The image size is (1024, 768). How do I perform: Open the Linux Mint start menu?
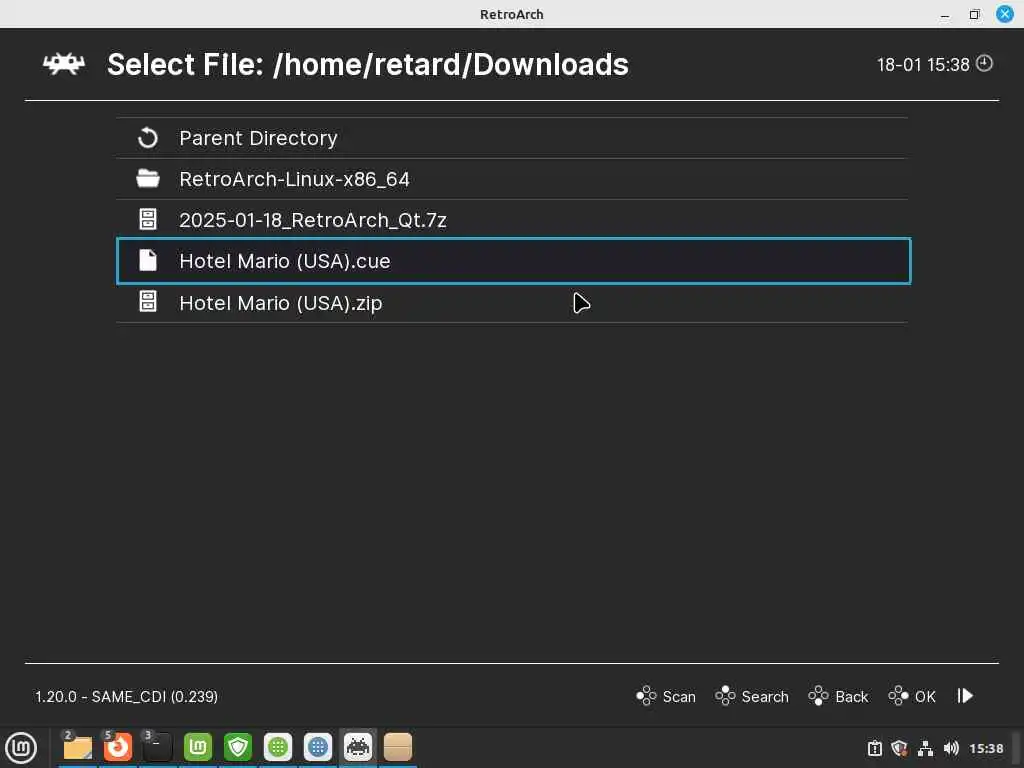click(21, 748)
